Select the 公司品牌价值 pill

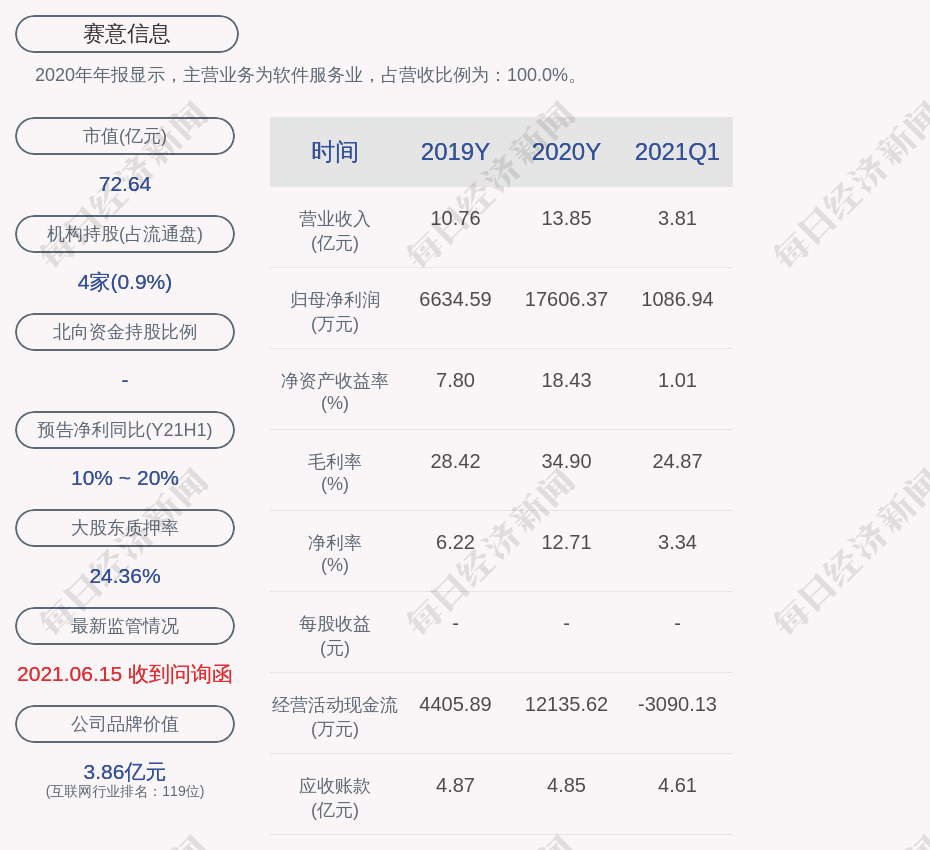tap(125, 724)
